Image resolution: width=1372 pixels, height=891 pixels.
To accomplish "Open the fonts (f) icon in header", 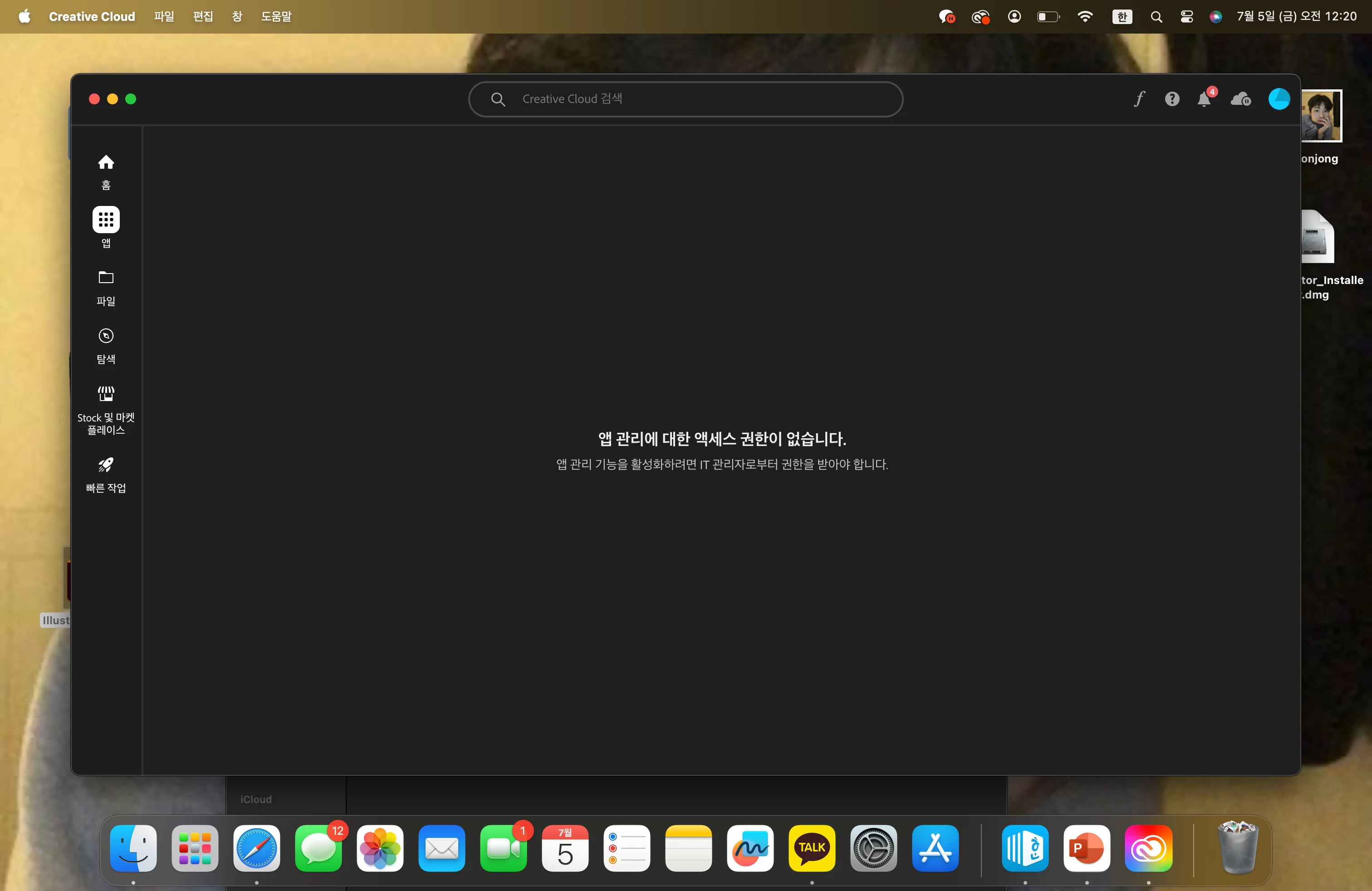I will coord(1139,99).
